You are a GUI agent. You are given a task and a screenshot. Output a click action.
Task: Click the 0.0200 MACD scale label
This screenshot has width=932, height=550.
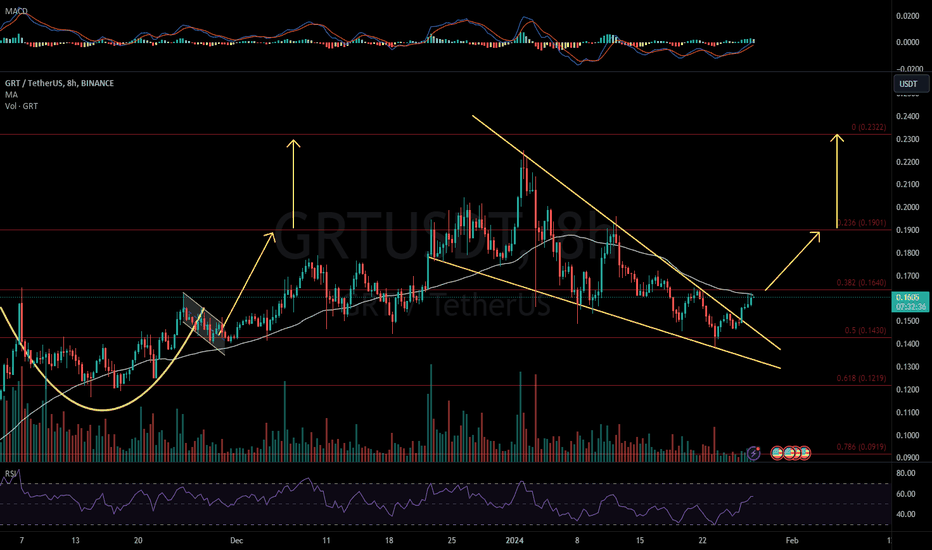tap(908, 16)
